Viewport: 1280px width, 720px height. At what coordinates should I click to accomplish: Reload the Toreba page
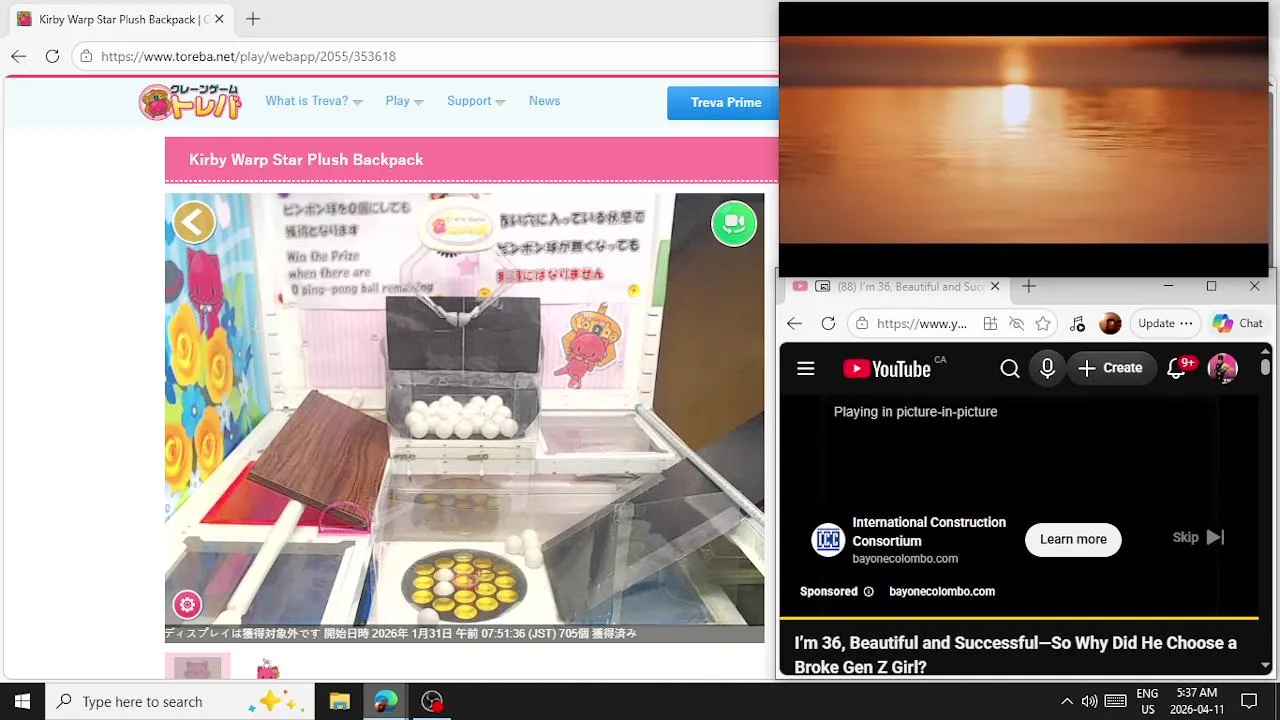52,56
